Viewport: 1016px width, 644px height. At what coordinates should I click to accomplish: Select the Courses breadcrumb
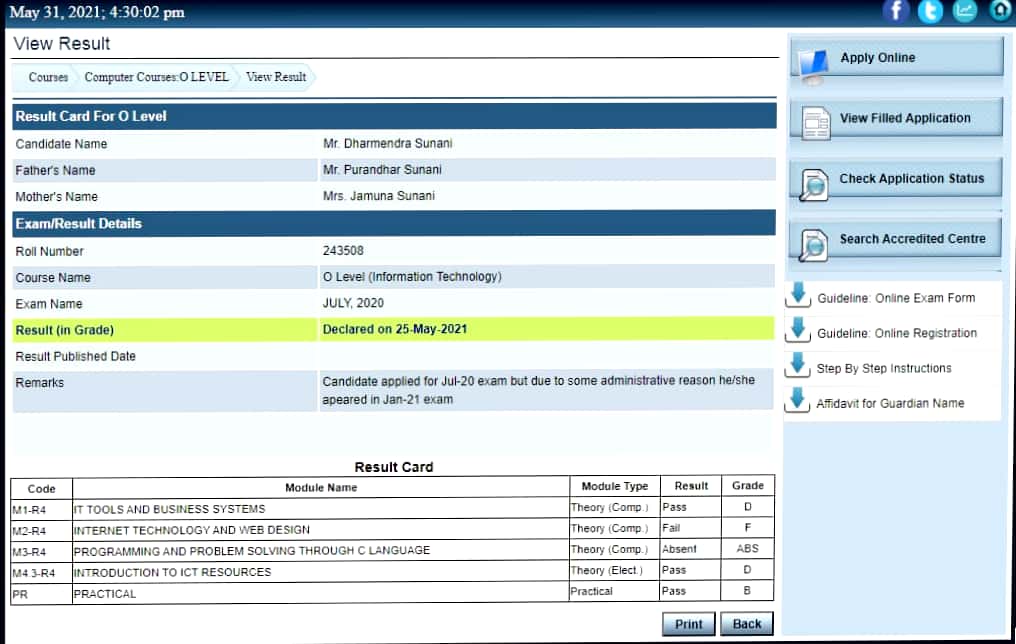(48, 77)
